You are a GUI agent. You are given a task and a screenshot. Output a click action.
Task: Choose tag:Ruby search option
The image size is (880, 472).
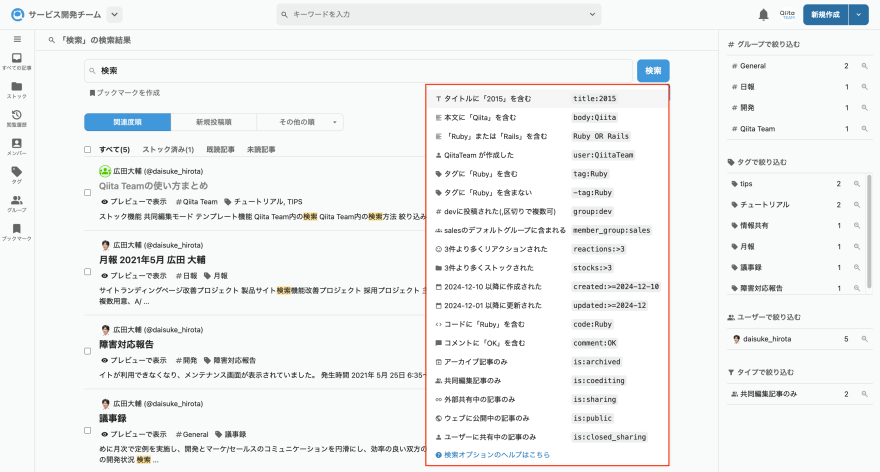[547, 174]
